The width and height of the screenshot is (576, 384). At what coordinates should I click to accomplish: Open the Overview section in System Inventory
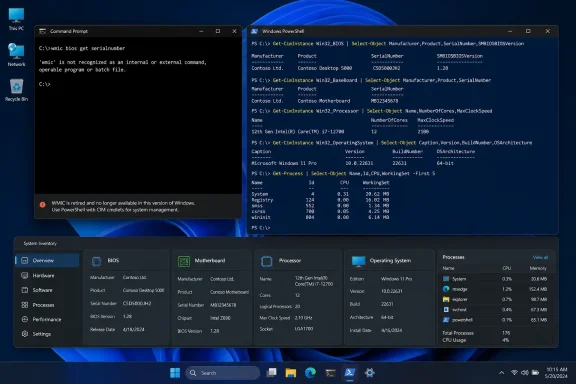click(47, 260)
